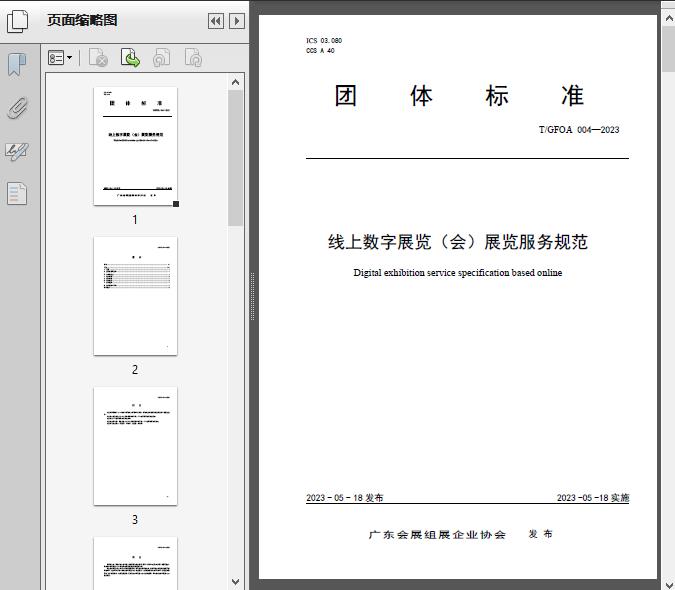Rotate pages clockwise in thumbnails toolbar
The height and width of the screenshot is (590, 675).
[193, 59]
